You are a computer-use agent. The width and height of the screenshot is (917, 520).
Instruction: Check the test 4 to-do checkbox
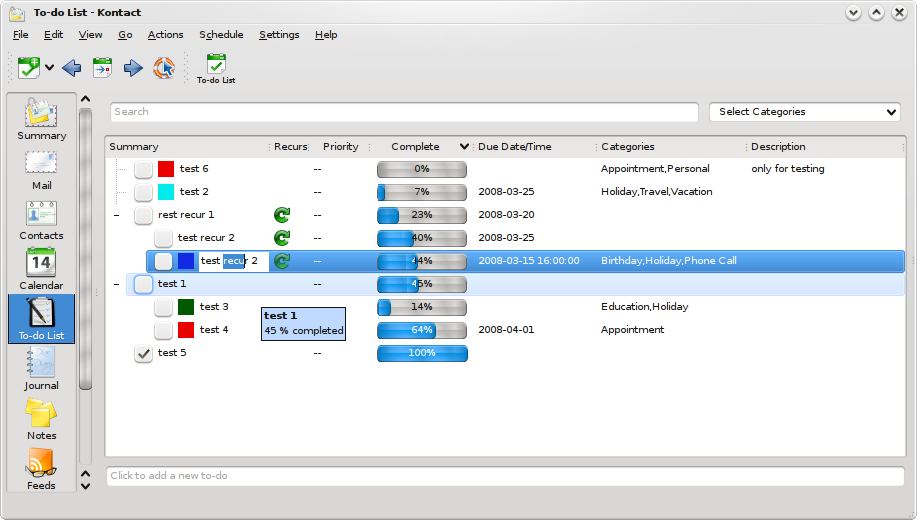tap(163, 330)
